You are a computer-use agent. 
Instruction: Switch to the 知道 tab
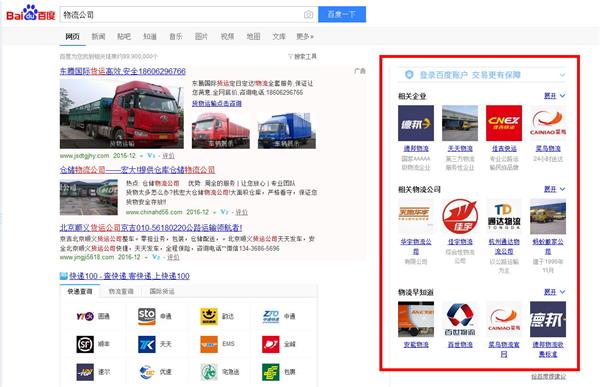(x=150, y=36)
